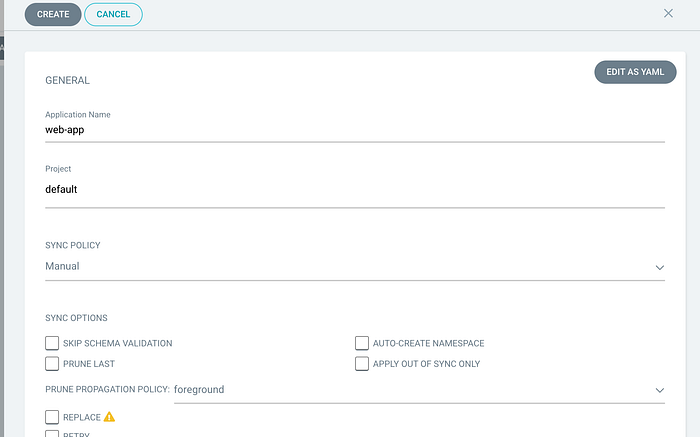The width and height of the screenshot is (700, 437).
Task: Click the Create button
Action: (53, 14)
